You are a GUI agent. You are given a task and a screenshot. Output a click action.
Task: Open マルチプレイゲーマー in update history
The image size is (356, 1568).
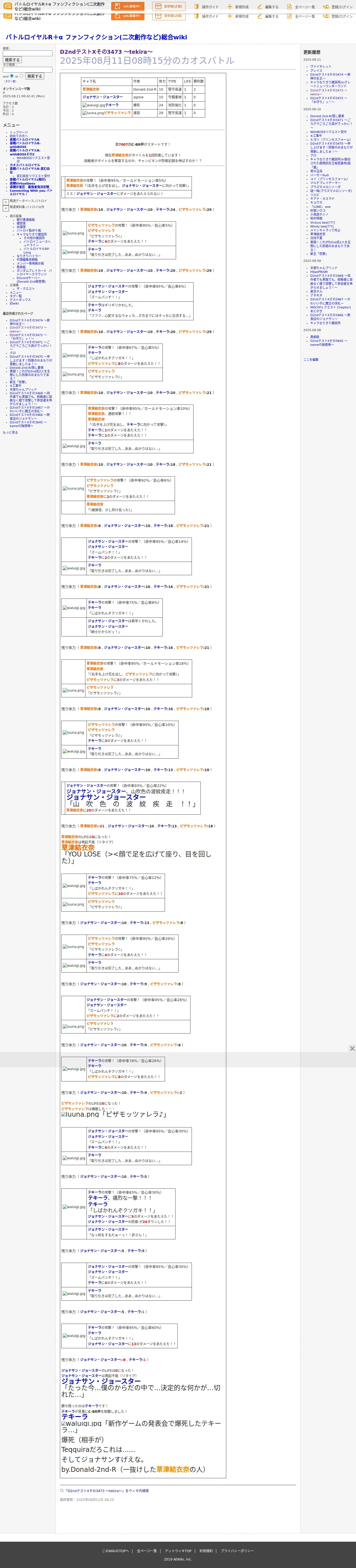[x=326, y=183]
